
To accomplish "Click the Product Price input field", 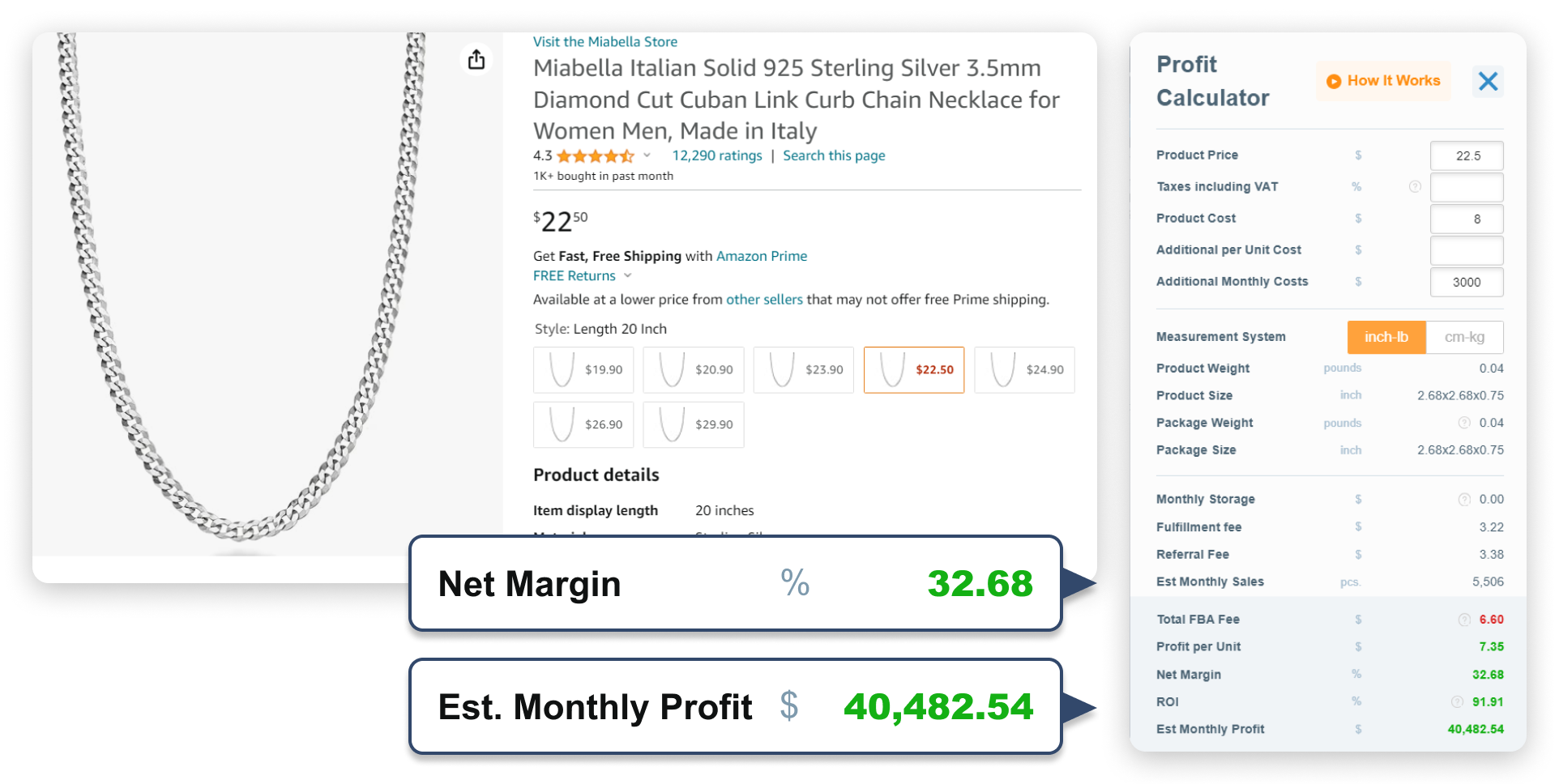I will pos(1466,155).
